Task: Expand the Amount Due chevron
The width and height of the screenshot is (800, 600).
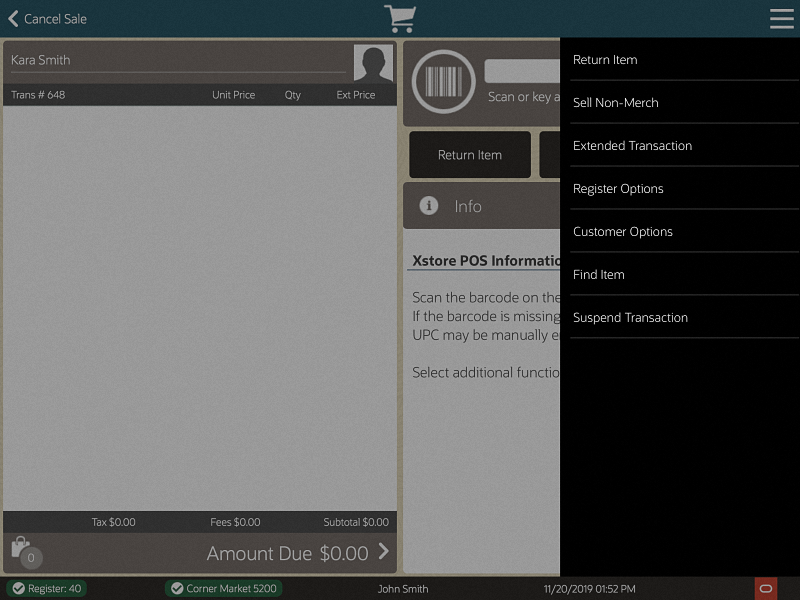Action: tap(384, 551)
